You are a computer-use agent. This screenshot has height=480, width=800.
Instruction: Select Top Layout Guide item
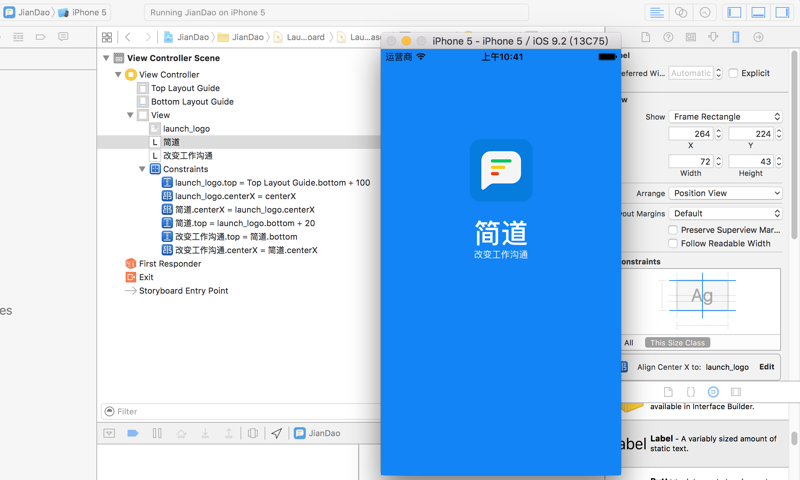coord(185,88)
